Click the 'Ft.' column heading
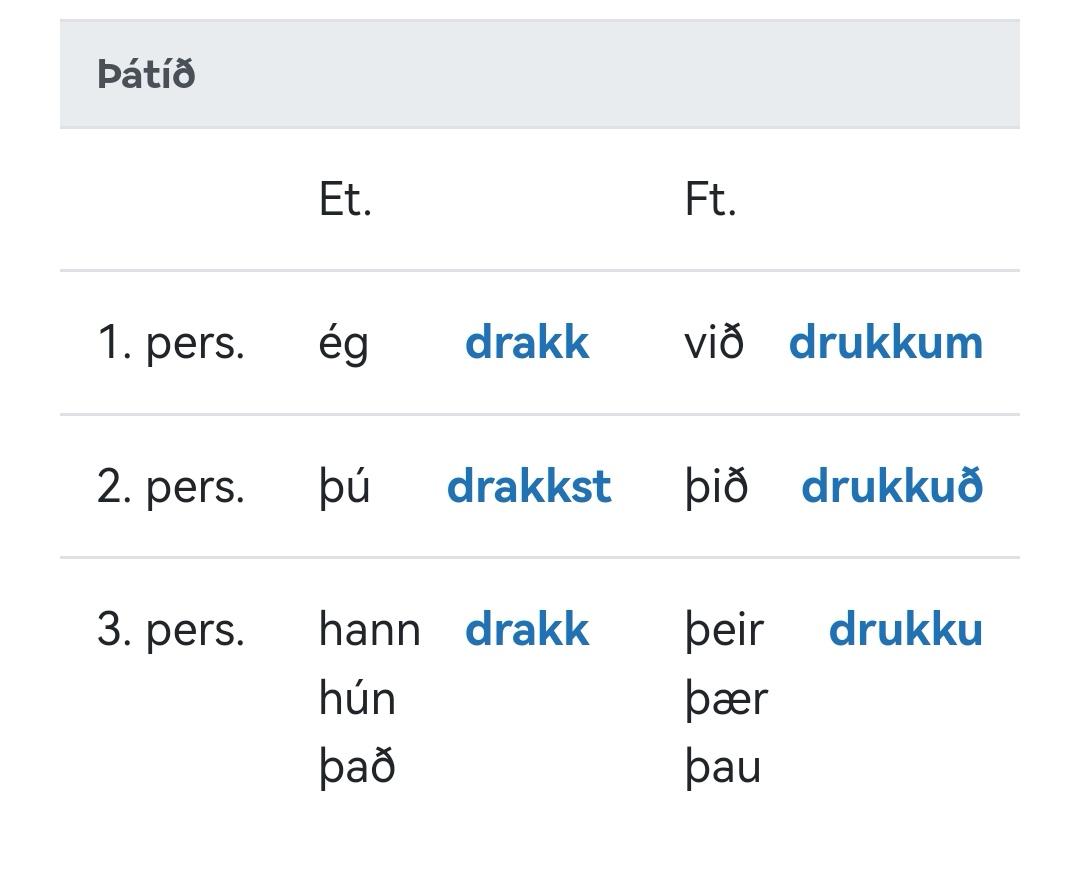This screenshot has width=1080, height=883. point(710,200)
